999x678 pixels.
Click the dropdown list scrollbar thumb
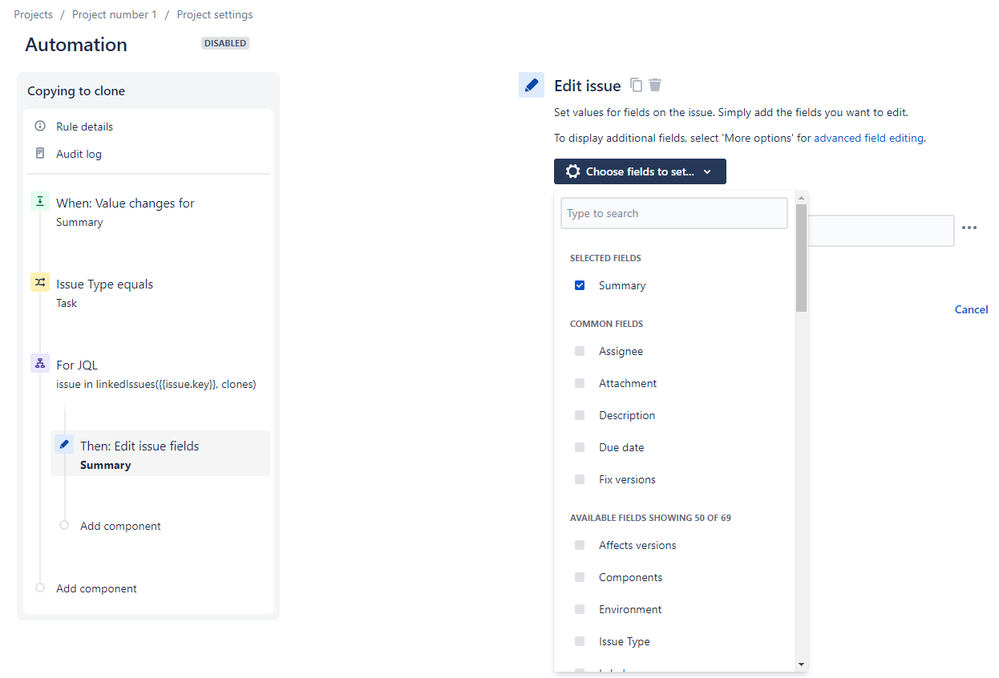(801, 257)
